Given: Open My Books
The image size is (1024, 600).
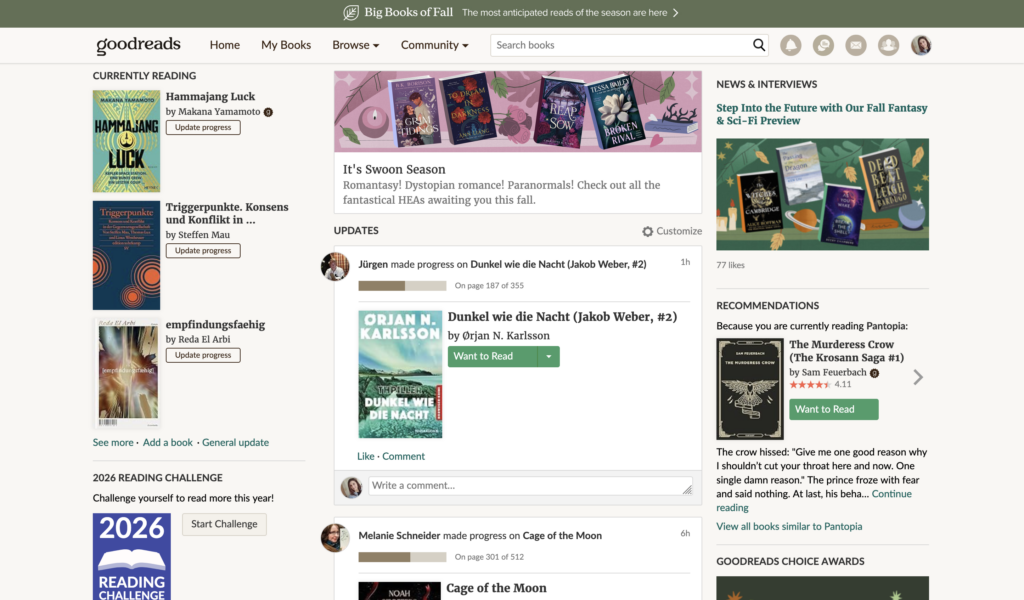Looking at the screenshot, I should pos(286,45).
